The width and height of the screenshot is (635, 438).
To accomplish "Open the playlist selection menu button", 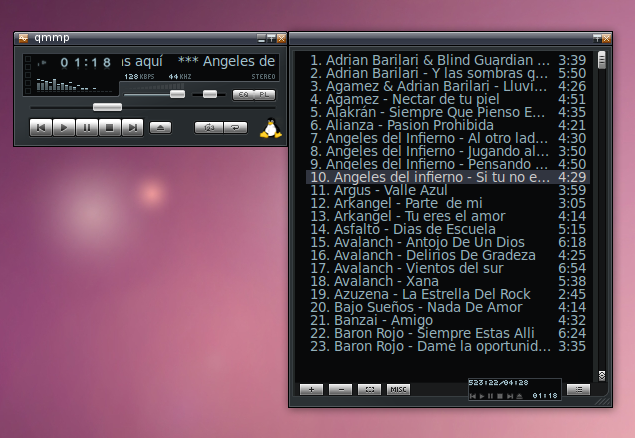I will (x=370, y=389).
